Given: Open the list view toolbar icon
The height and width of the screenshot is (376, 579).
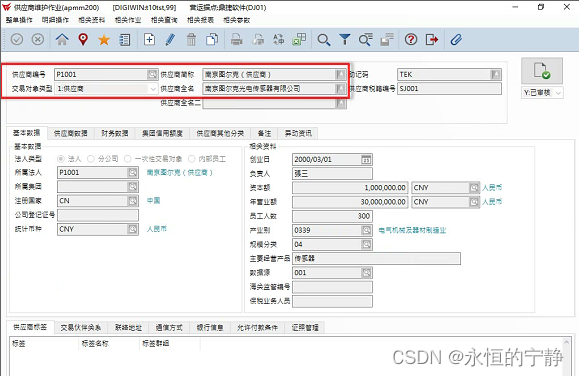Looking at the screenshot, I should [125, 40].
